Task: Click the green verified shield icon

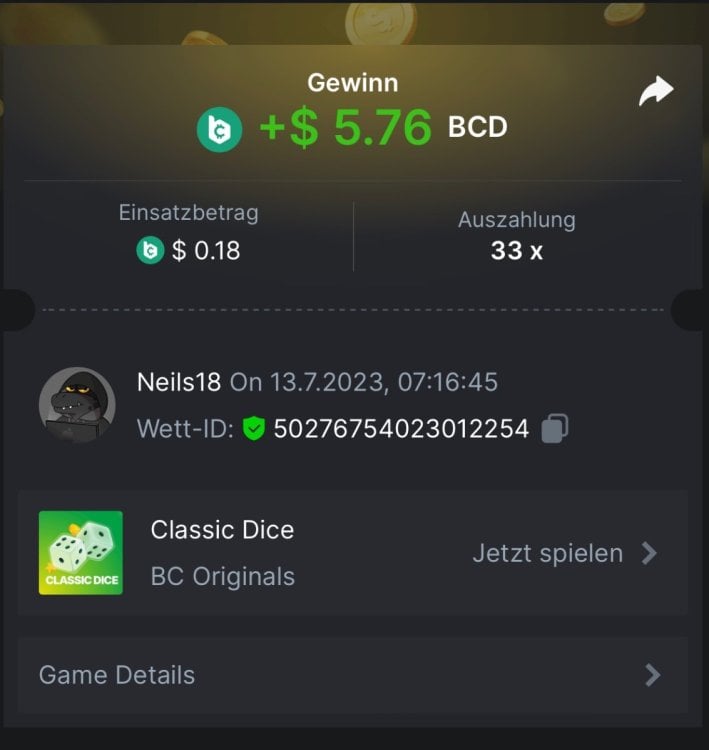Action: [x=254, y=428]
